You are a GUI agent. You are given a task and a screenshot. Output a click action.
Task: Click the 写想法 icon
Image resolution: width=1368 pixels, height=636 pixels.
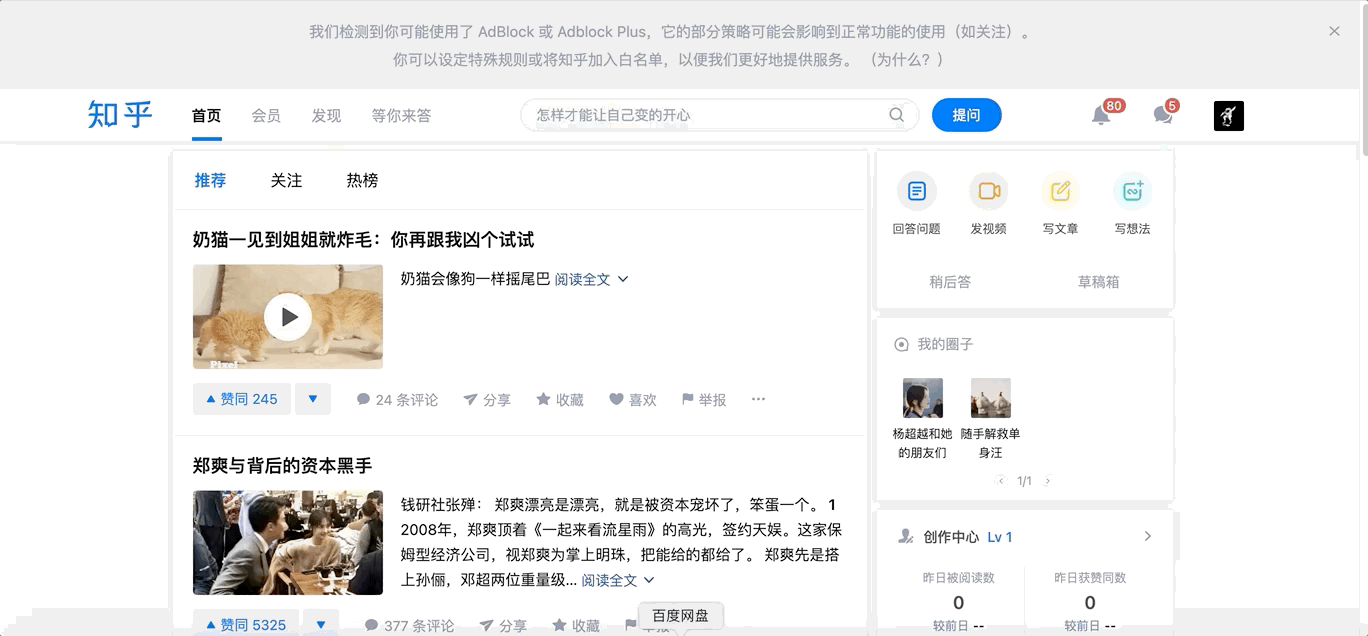(1132, 191)
